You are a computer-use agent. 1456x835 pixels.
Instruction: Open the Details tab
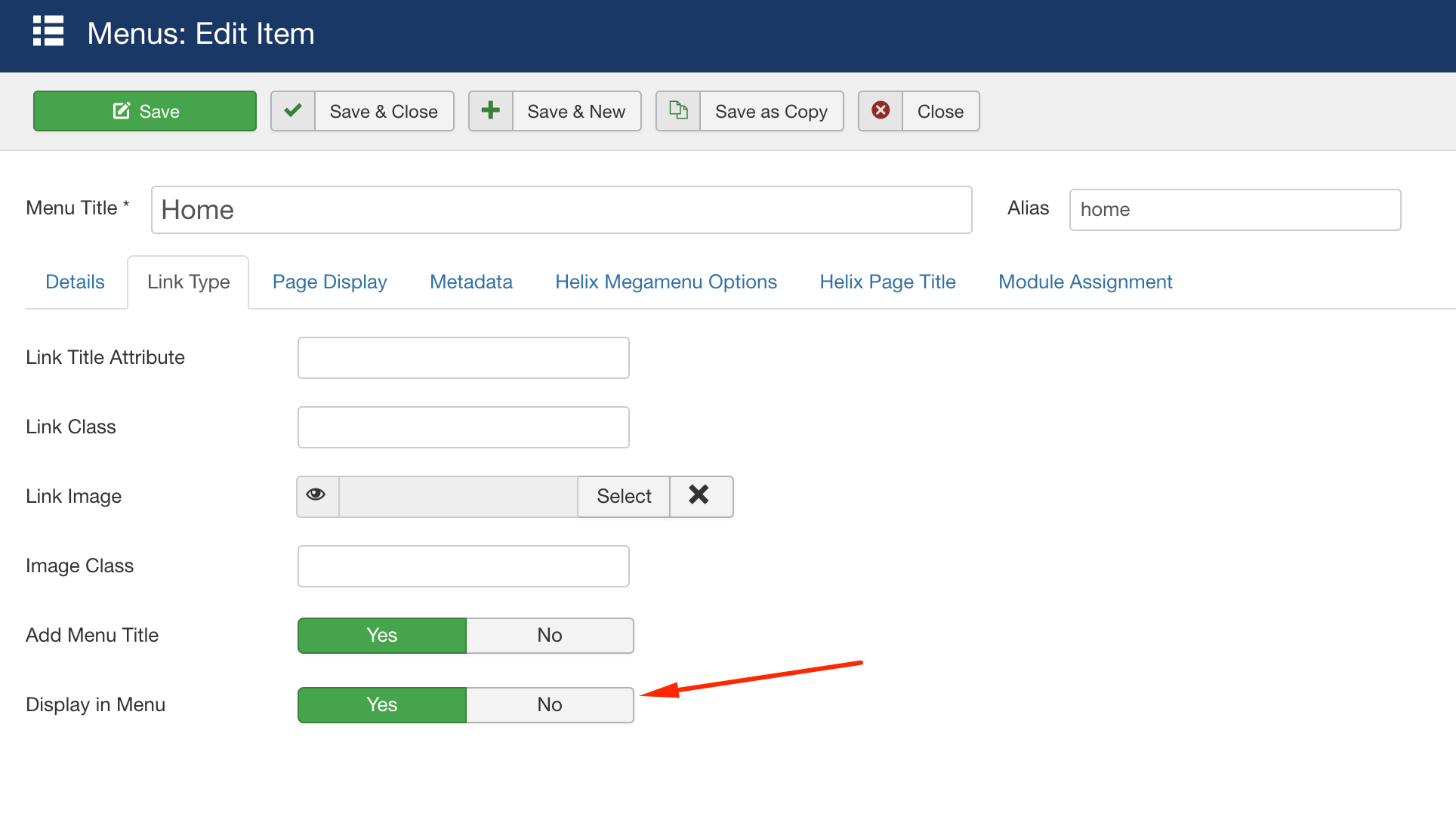[75, 282]
